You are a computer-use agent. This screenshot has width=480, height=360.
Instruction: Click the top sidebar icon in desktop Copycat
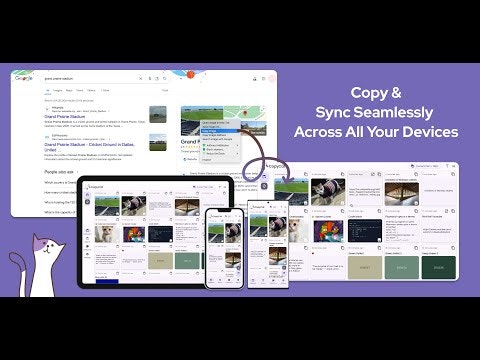264,176
